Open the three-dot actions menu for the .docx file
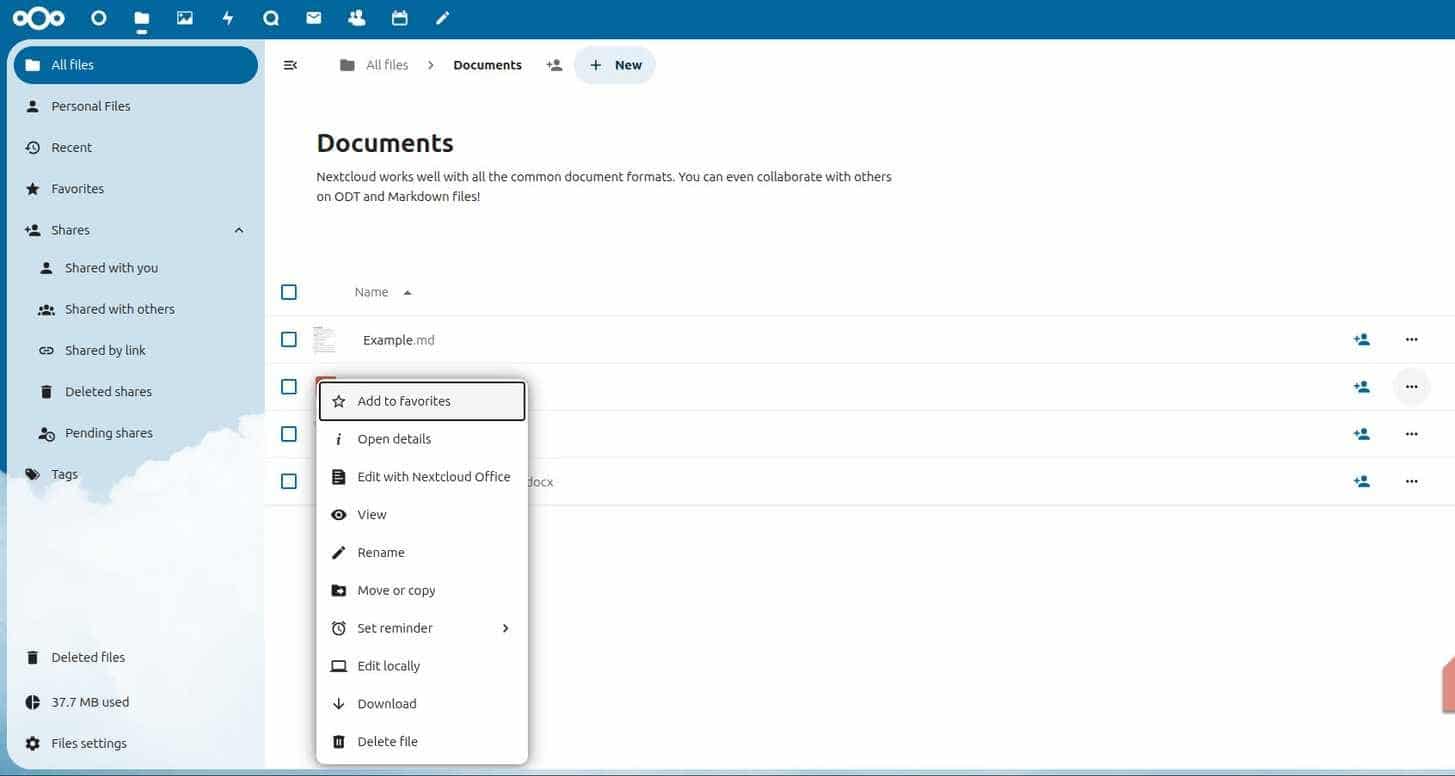This screenshot has height=776, width=1455. (x=1411, y=481)
